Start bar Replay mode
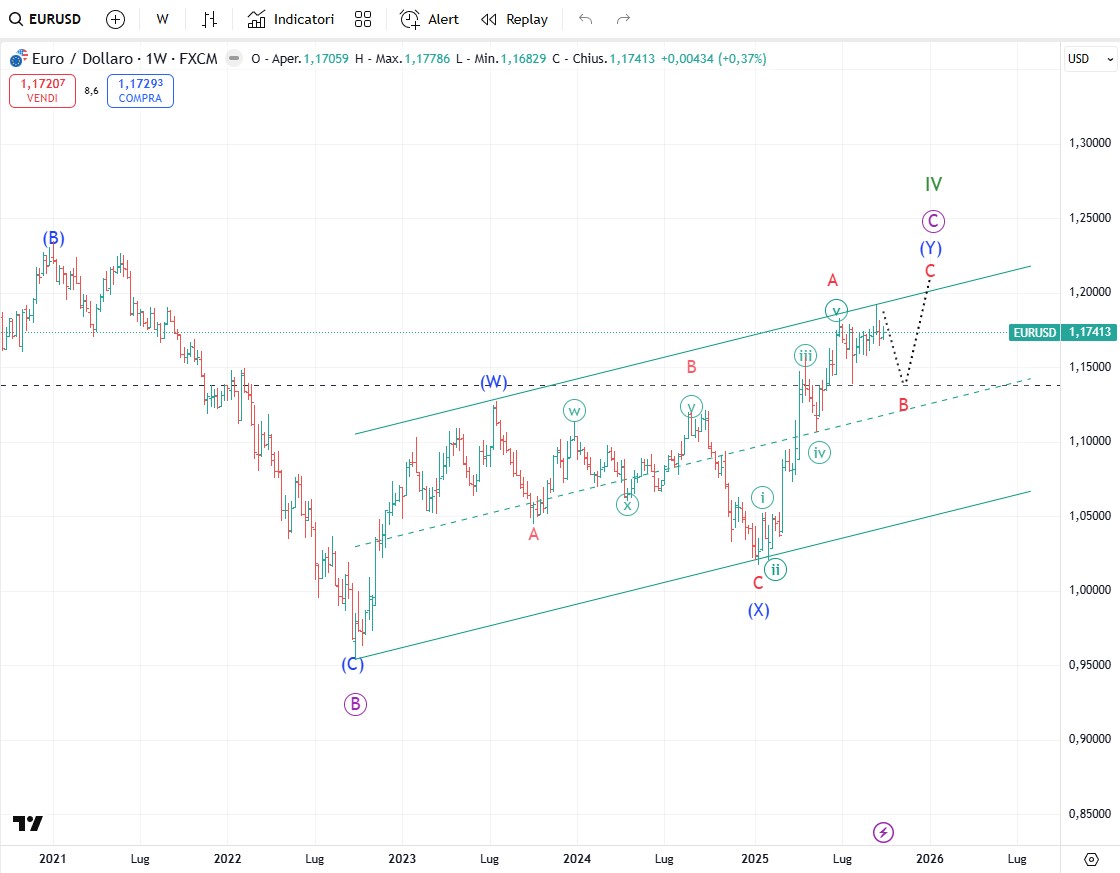The width and height of the screenshot is (1120, 873). (x=514, y=19)
